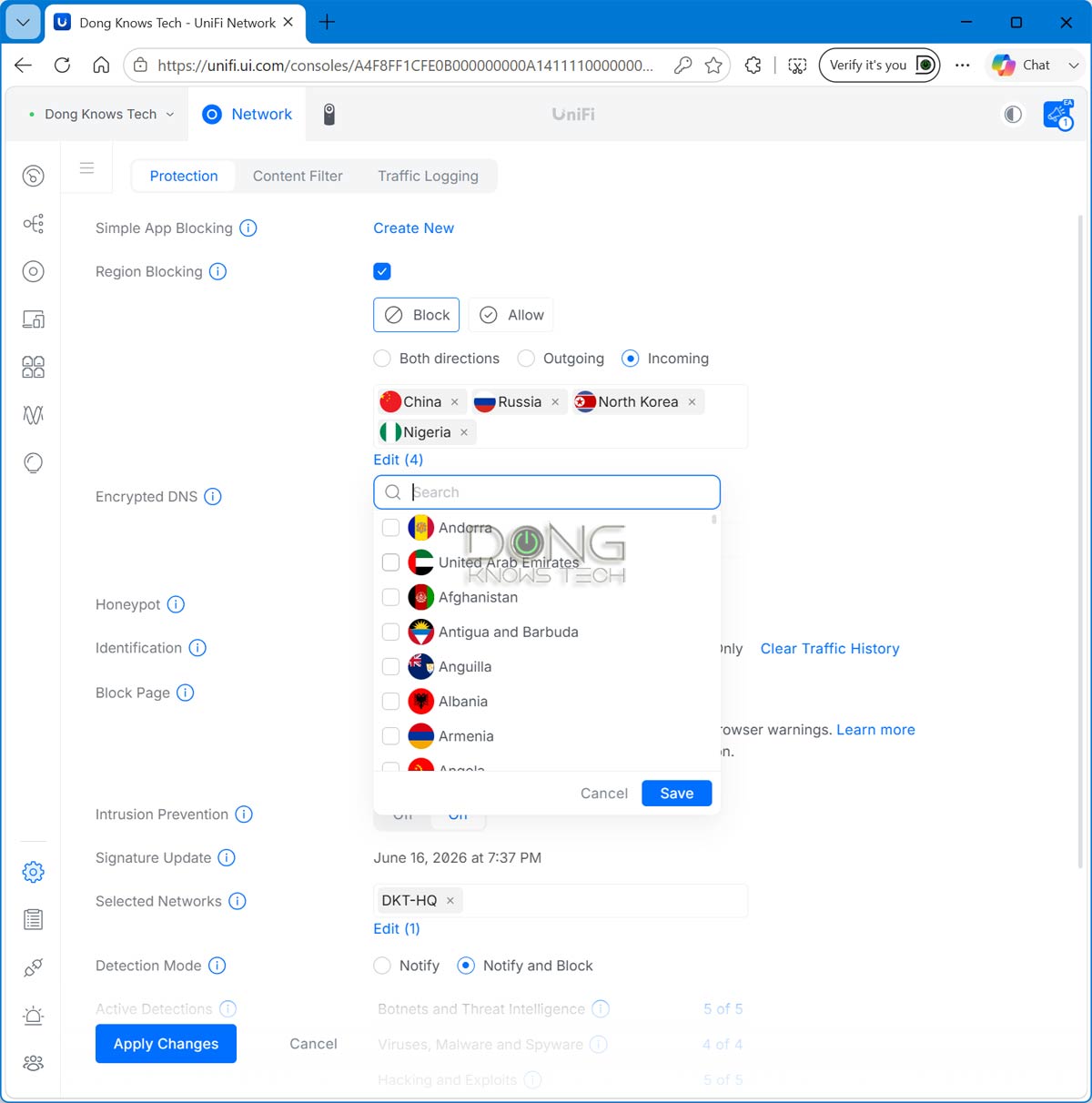Image resolution: width=1092 pixels, height=1103 pixels.
Task: Check the Andorra checkbox
Action: click(x=390, y=528)
